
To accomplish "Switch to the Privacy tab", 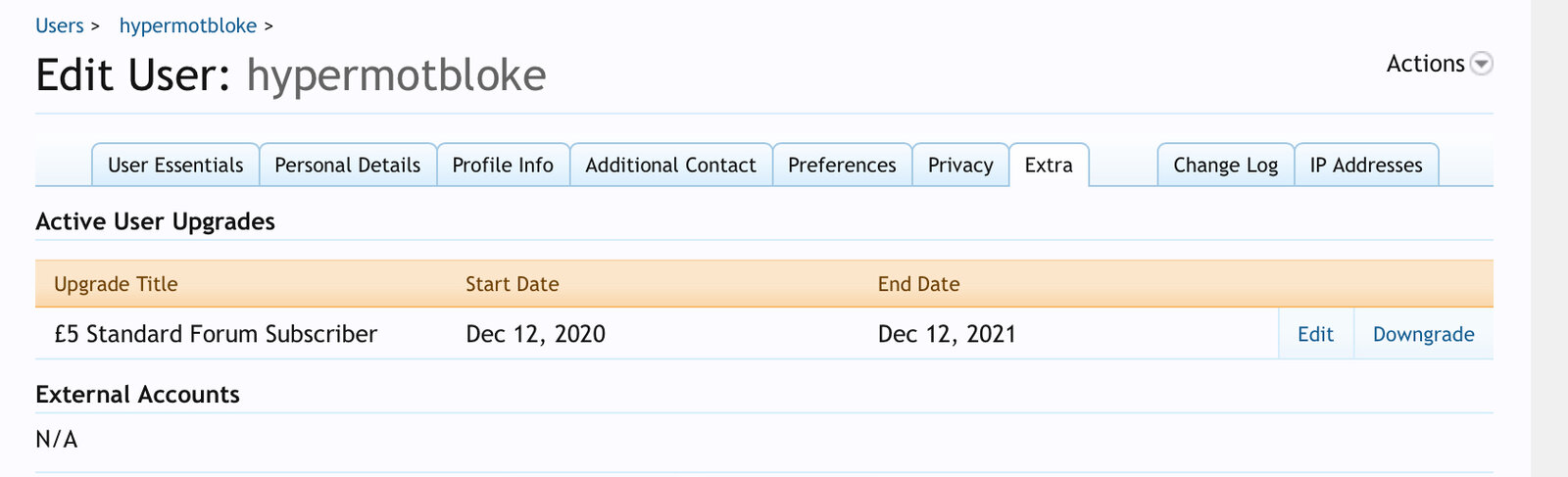I will 960,165.
